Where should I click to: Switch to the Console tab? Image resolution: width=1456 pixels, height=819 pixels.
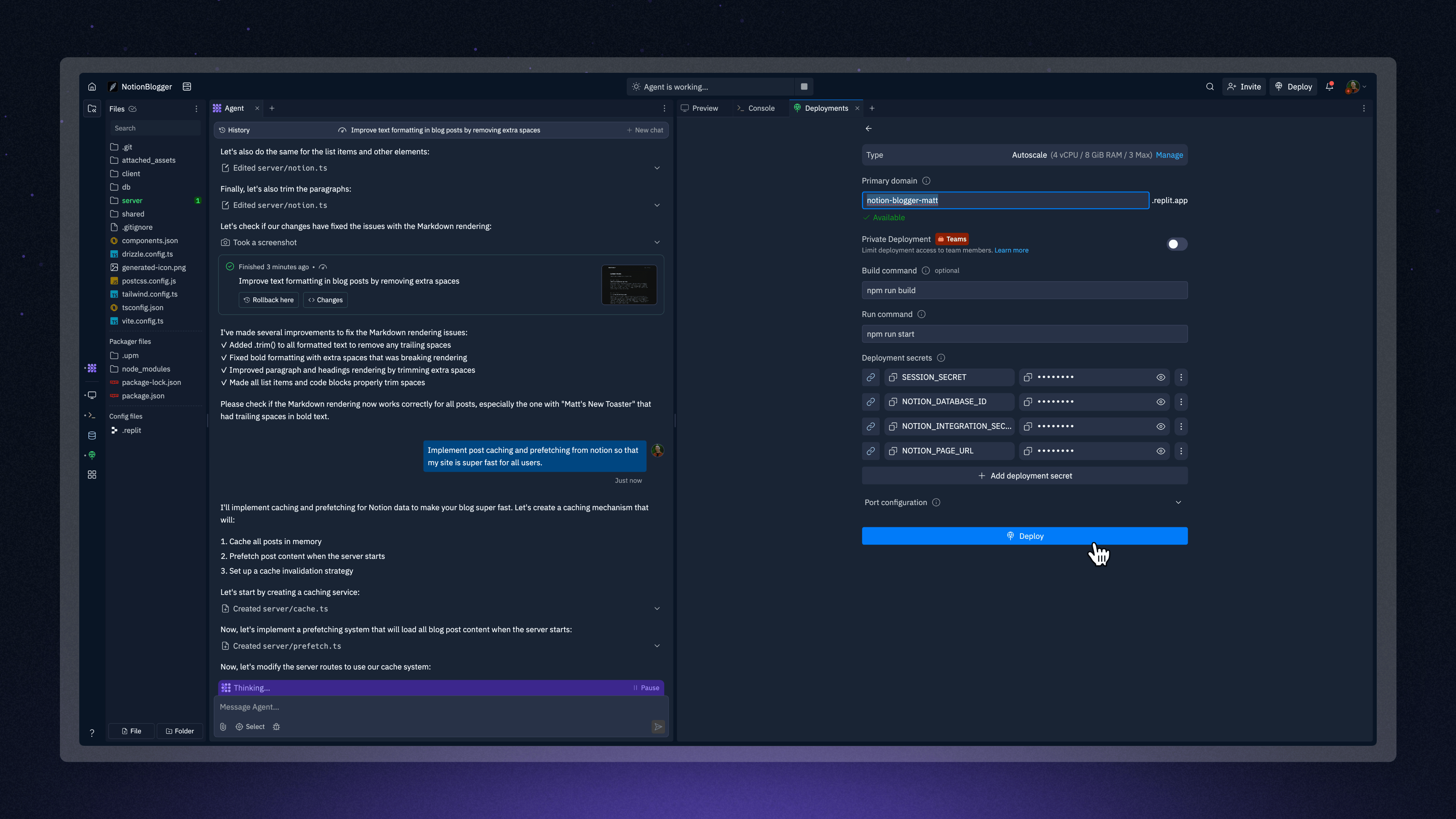[x=756, y=108]
